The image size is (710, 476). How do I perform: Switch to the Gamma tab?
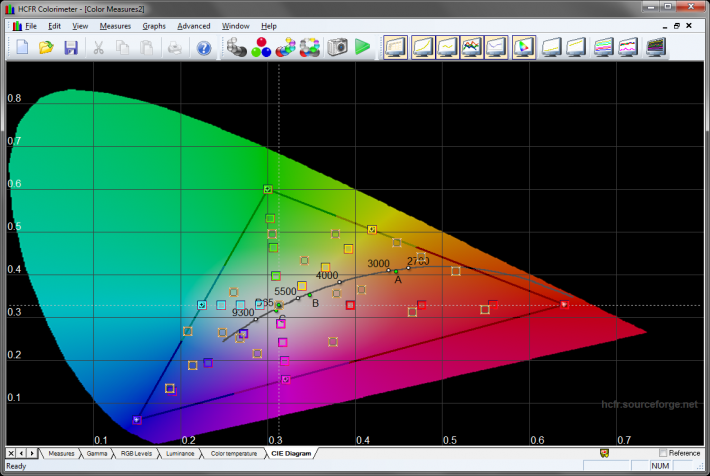point(97,453)
